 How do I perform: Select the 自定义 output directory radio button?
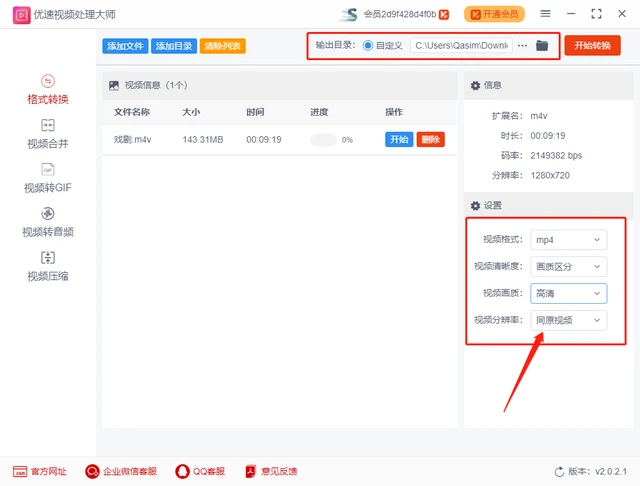coord(368,46)
